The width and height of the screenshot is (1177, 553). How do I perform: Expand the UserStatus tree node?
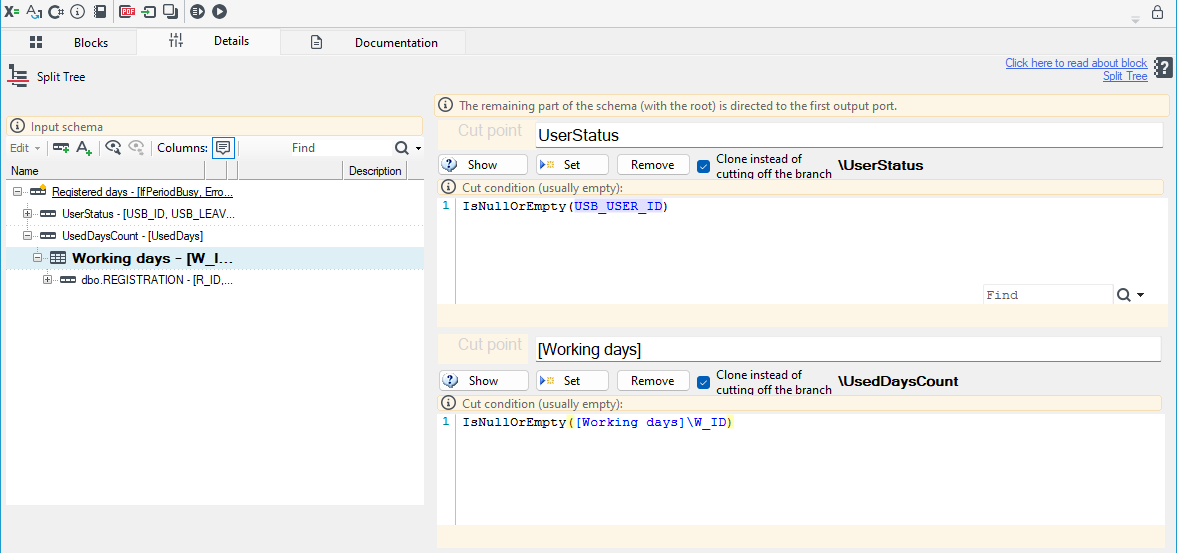pos(28,214)
